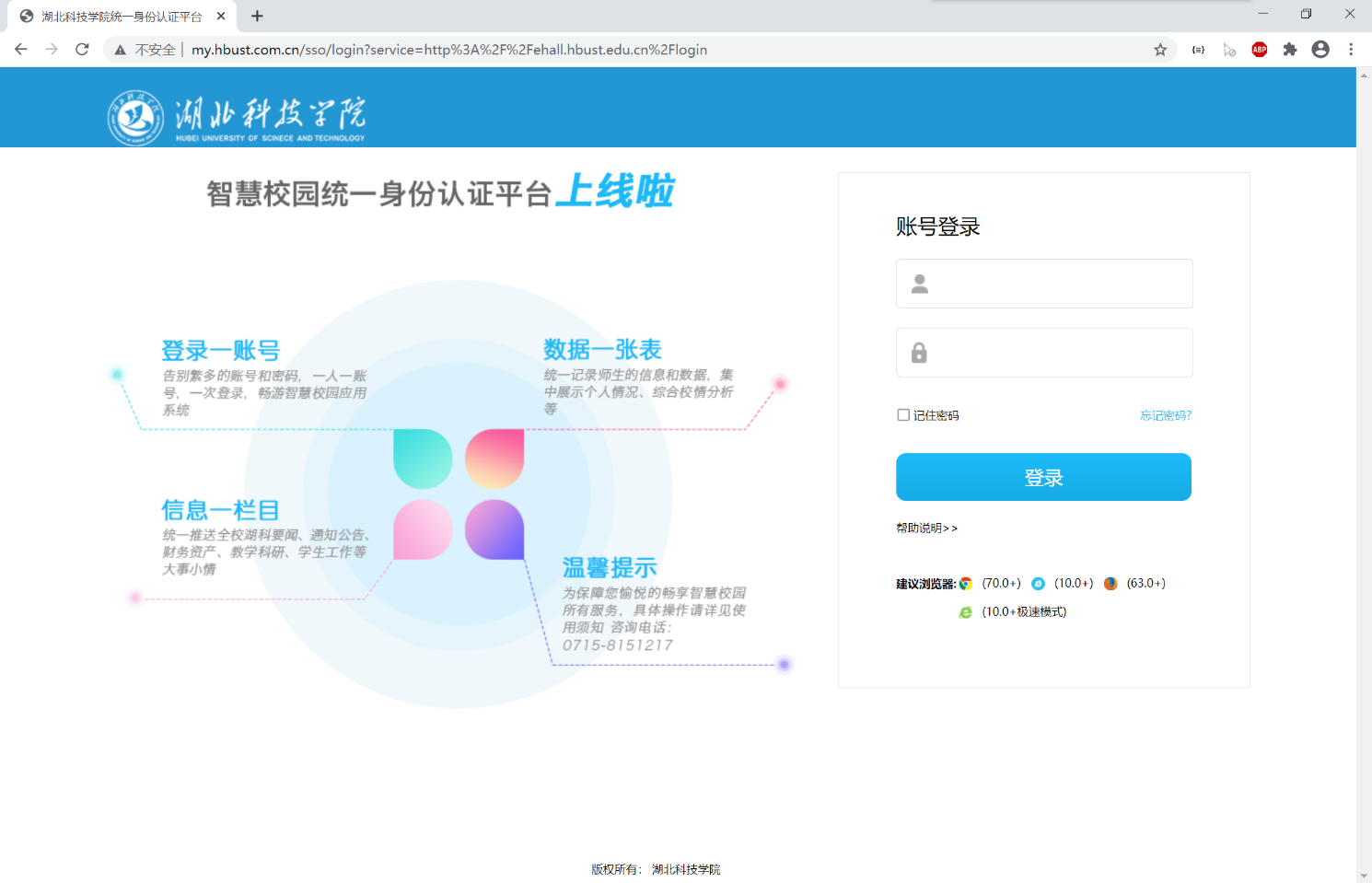The width and height of the screenshot is (1372, 883).
Task: Click the scrollbar down arrow at bottom right
Action: 1364,876
